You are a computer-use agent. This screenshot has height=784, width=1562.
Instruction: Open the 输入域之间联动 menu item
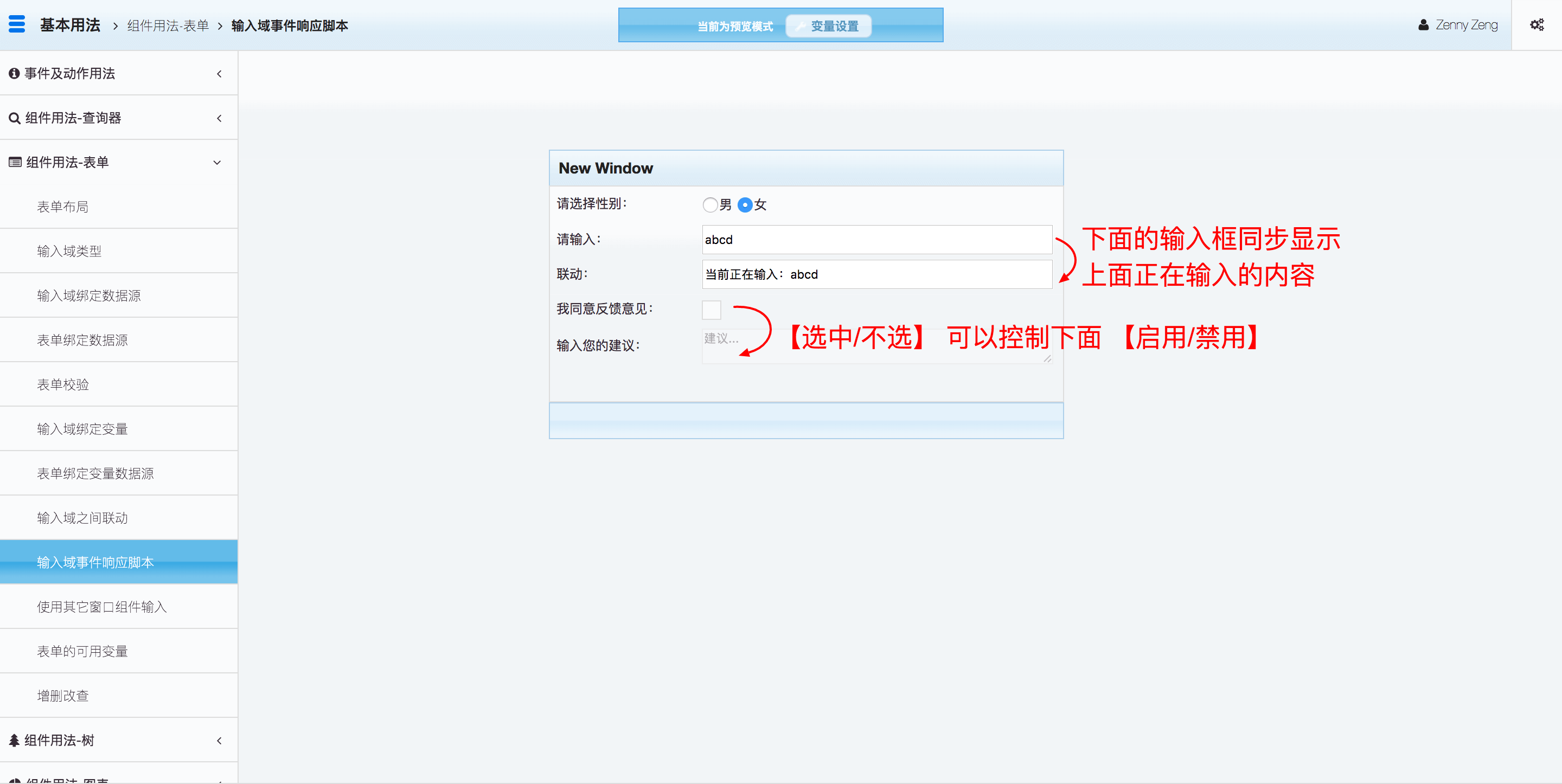tap(82, 518)
